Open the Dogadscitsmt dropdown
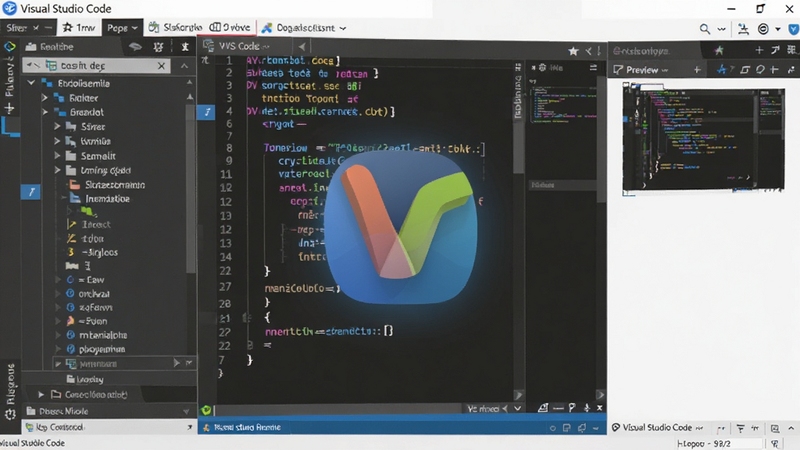 (304, 28)
